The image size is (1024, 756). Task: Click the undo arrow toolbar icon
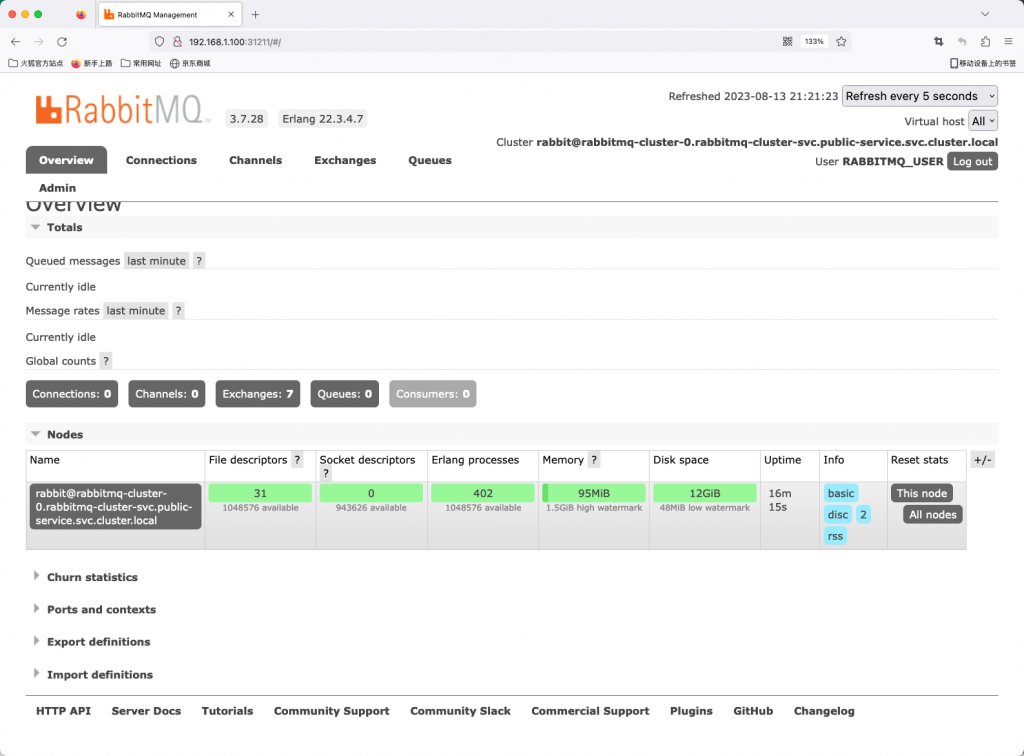[962, 42]
